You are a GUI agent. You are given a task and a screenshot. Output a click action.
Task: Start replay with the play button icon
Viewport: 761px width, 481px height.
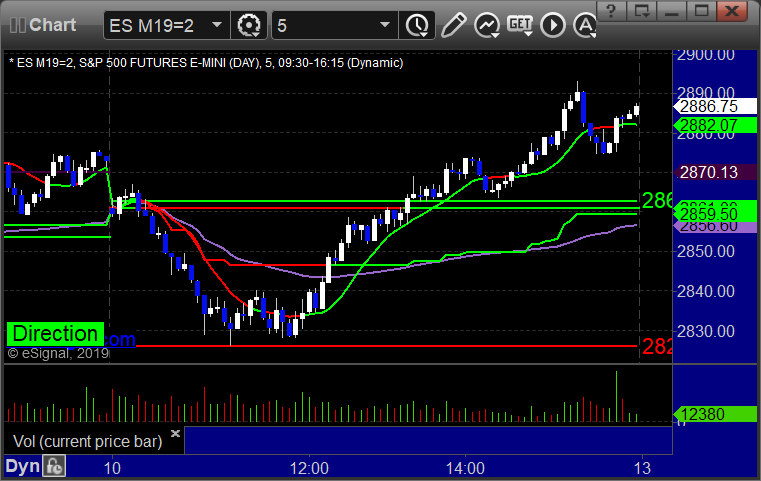[553, 25]
